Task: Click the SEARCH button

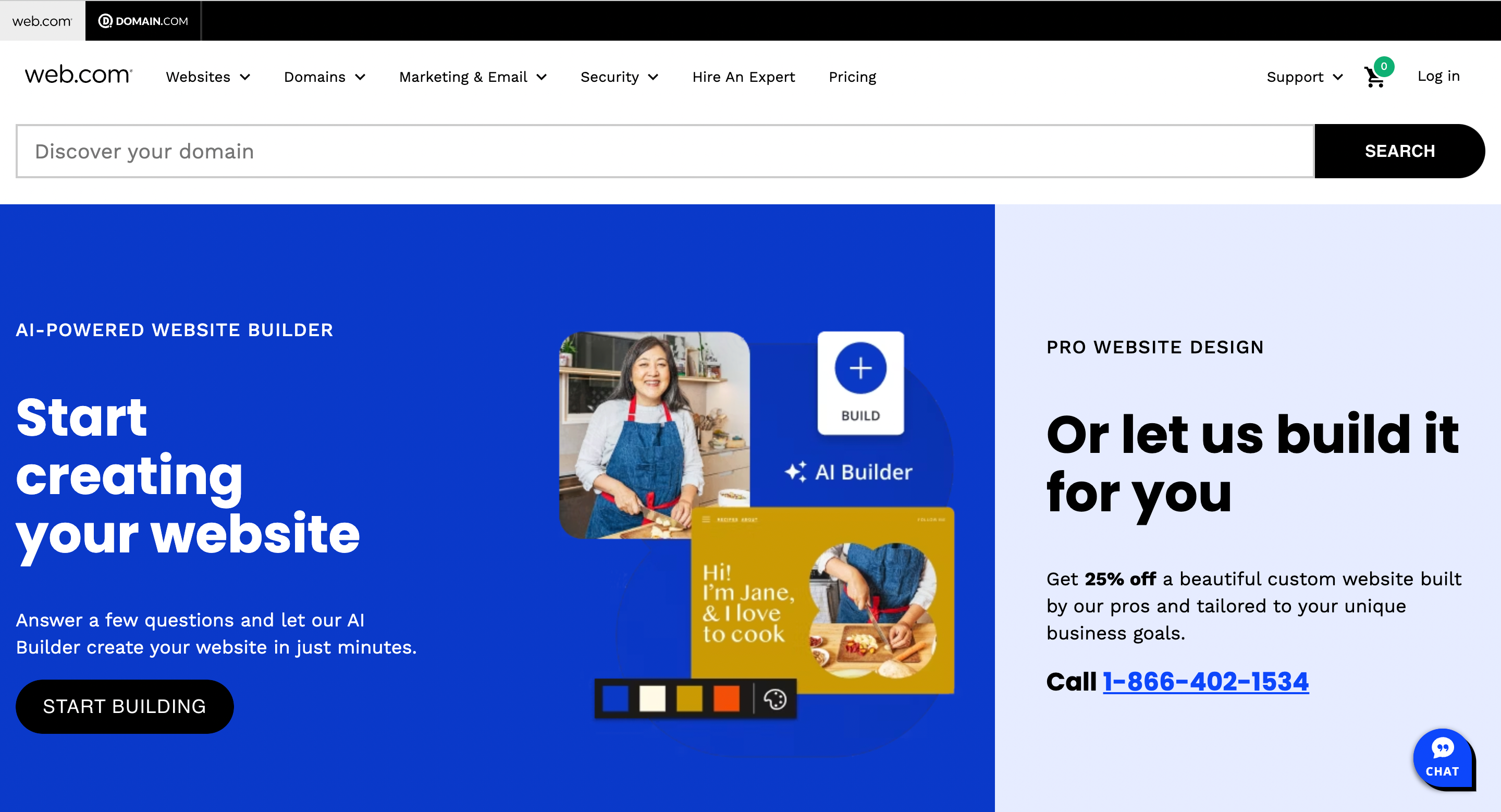Action: pos(1399,151)
